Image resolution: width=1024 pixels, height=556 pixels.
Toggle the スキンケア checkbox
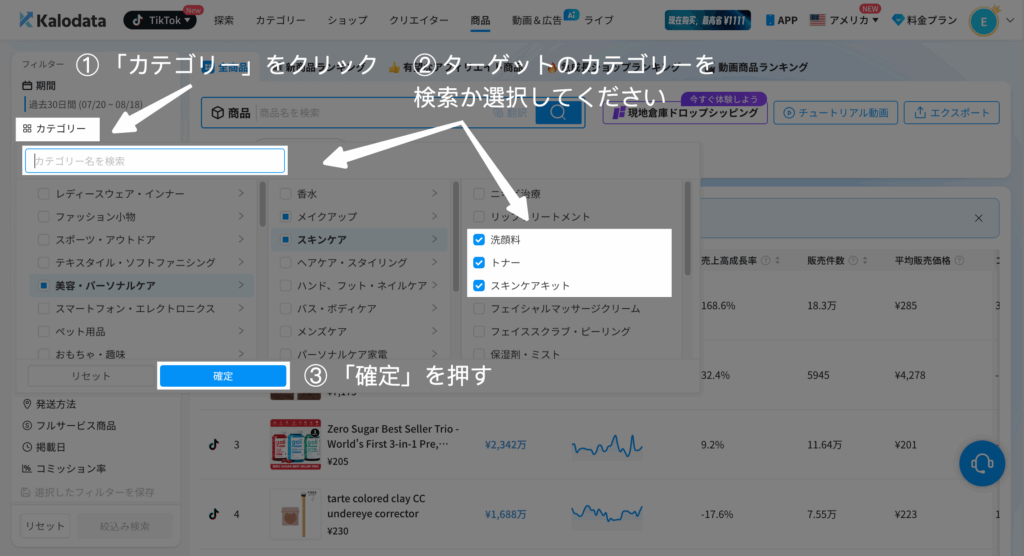pyautogui.click(x=285, y=240)
